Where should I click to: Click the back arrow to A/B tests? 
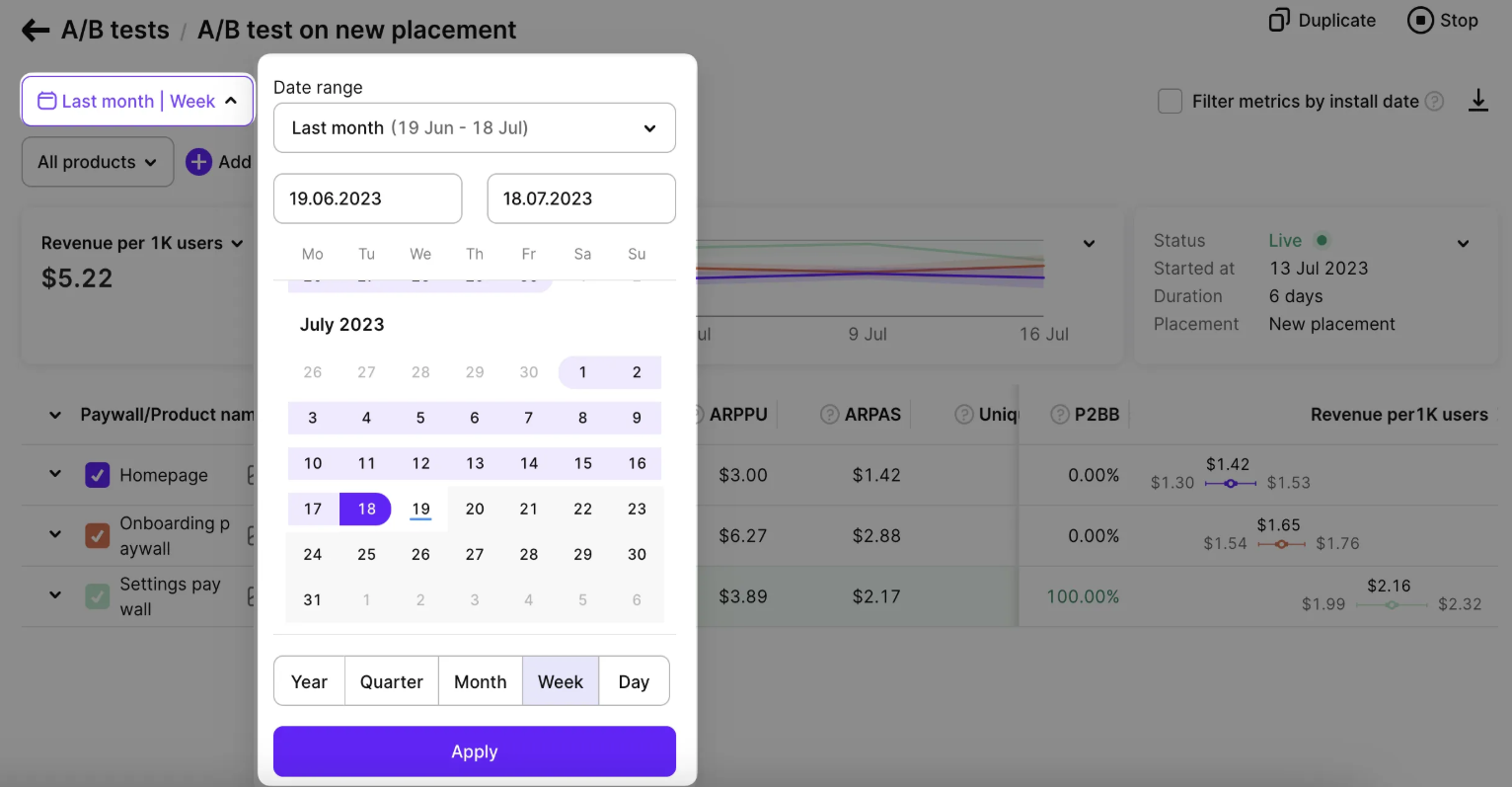(x=36, y=31)
